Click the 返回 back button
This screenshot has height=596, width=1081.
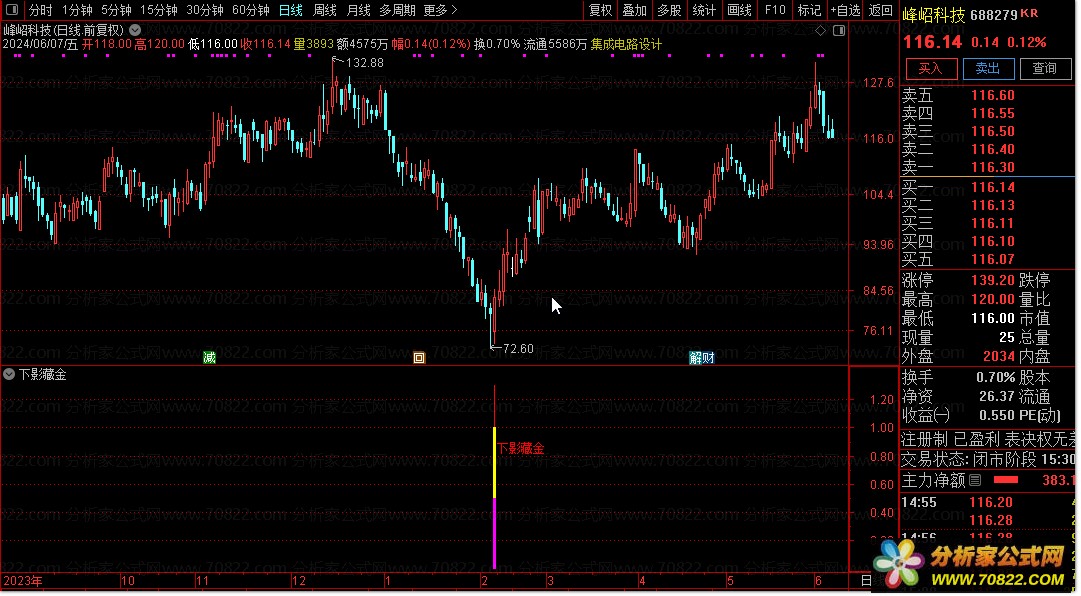point(880,10)
